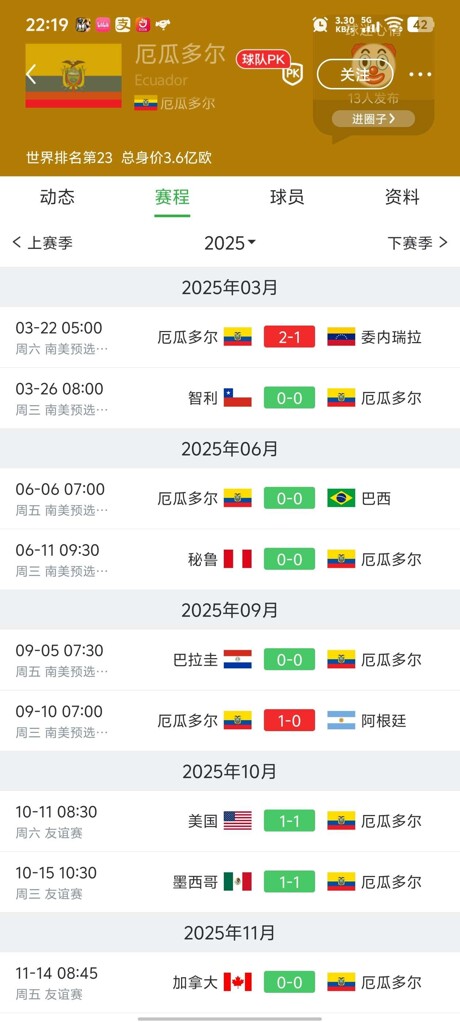Enter the fan circle via 进圈子
Viewport: 460px width, 1022px height.
373,119
